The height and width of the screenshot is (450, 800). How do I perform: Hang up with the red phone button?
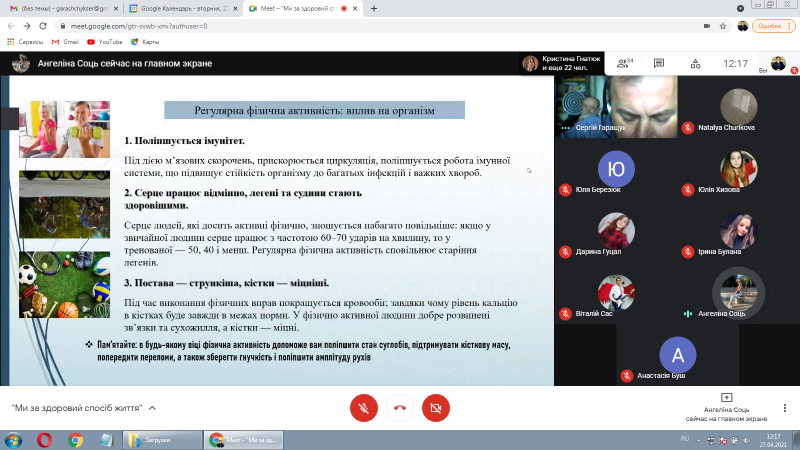click(400, 408)
